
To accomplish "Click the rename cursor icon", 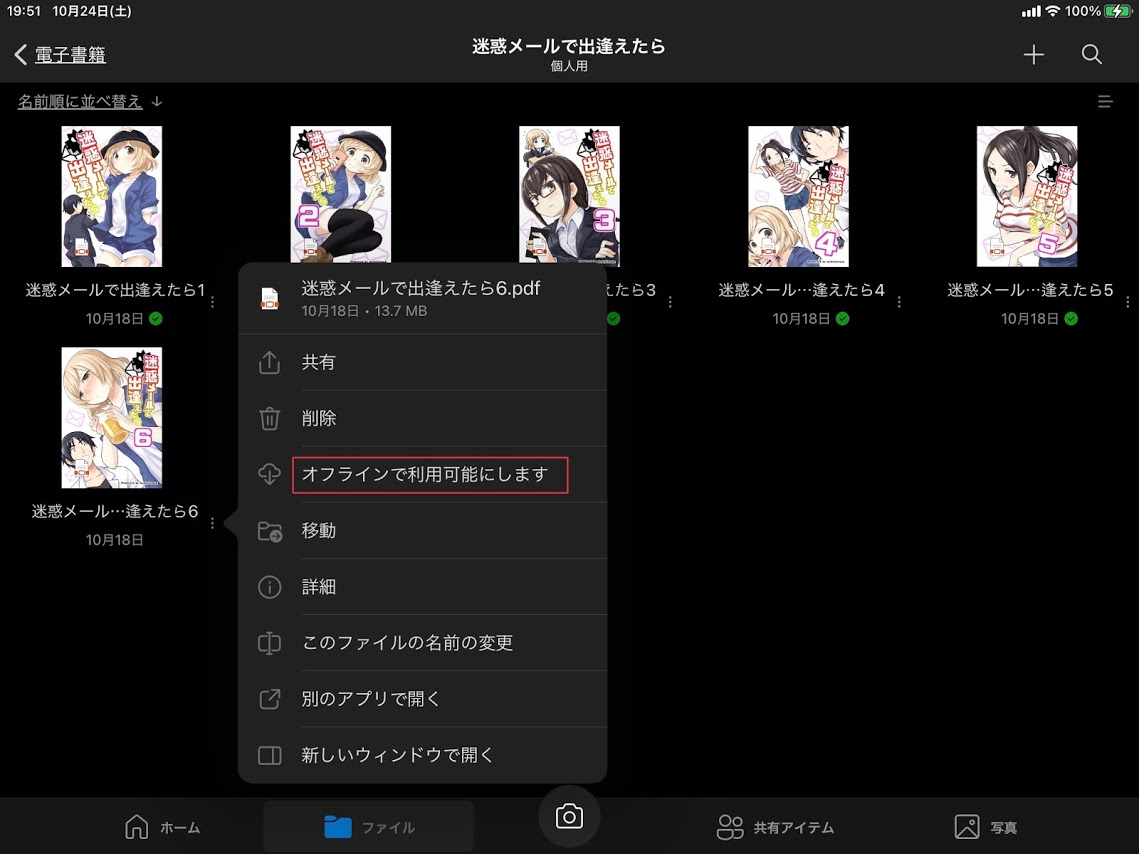I will tap(269, 643).
